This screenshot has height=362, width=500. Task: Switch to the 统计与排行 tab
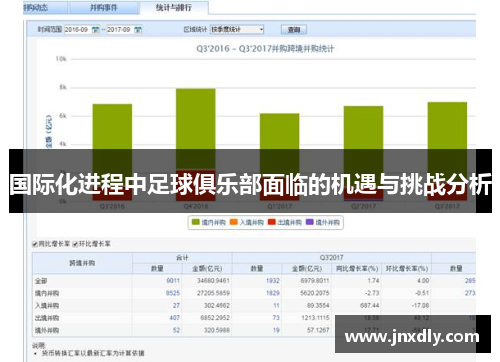click(x=174, y=8)
